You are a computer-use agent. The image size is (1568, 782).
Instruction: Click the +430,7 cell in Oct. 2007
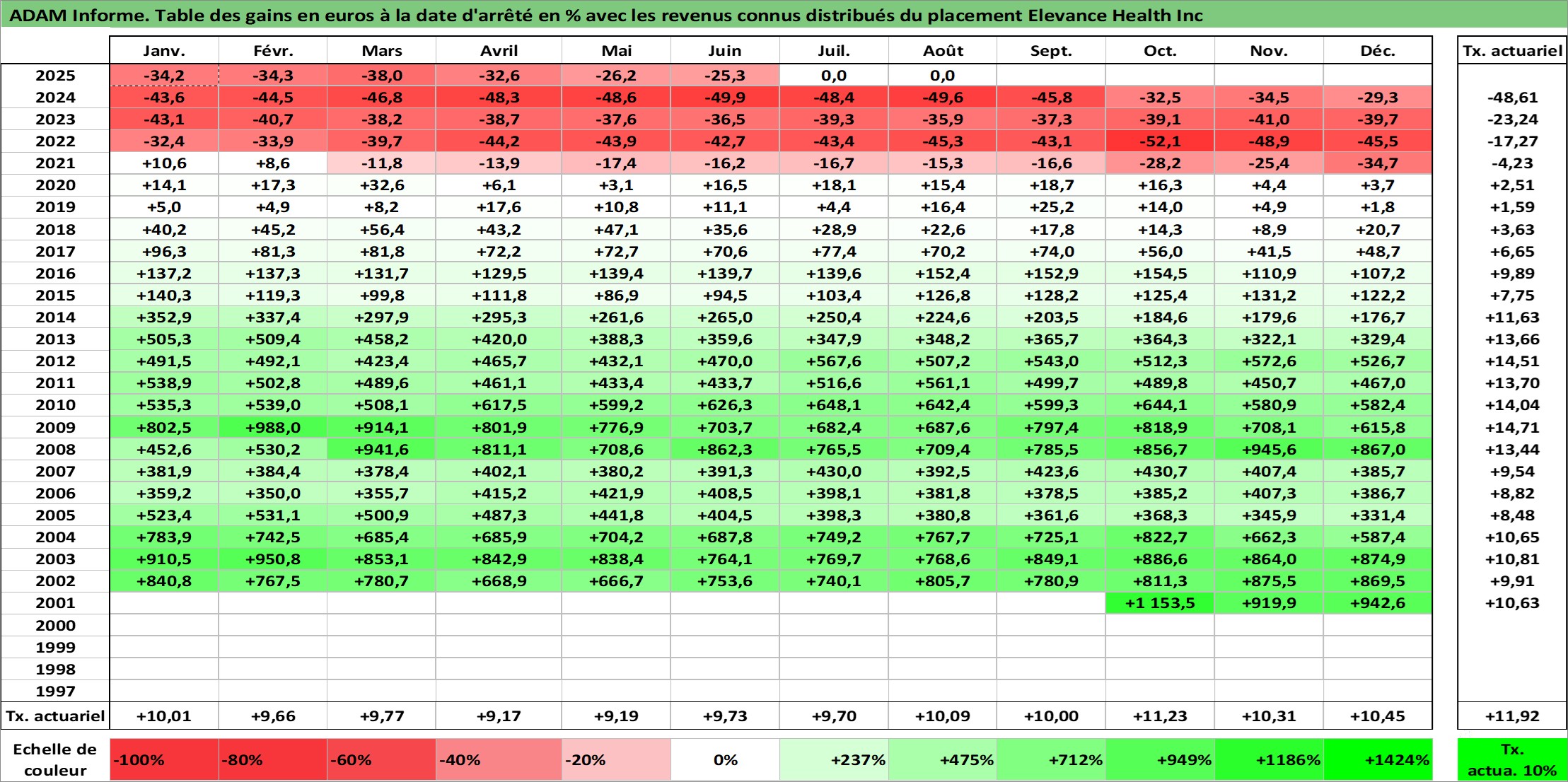(1160, 472)
